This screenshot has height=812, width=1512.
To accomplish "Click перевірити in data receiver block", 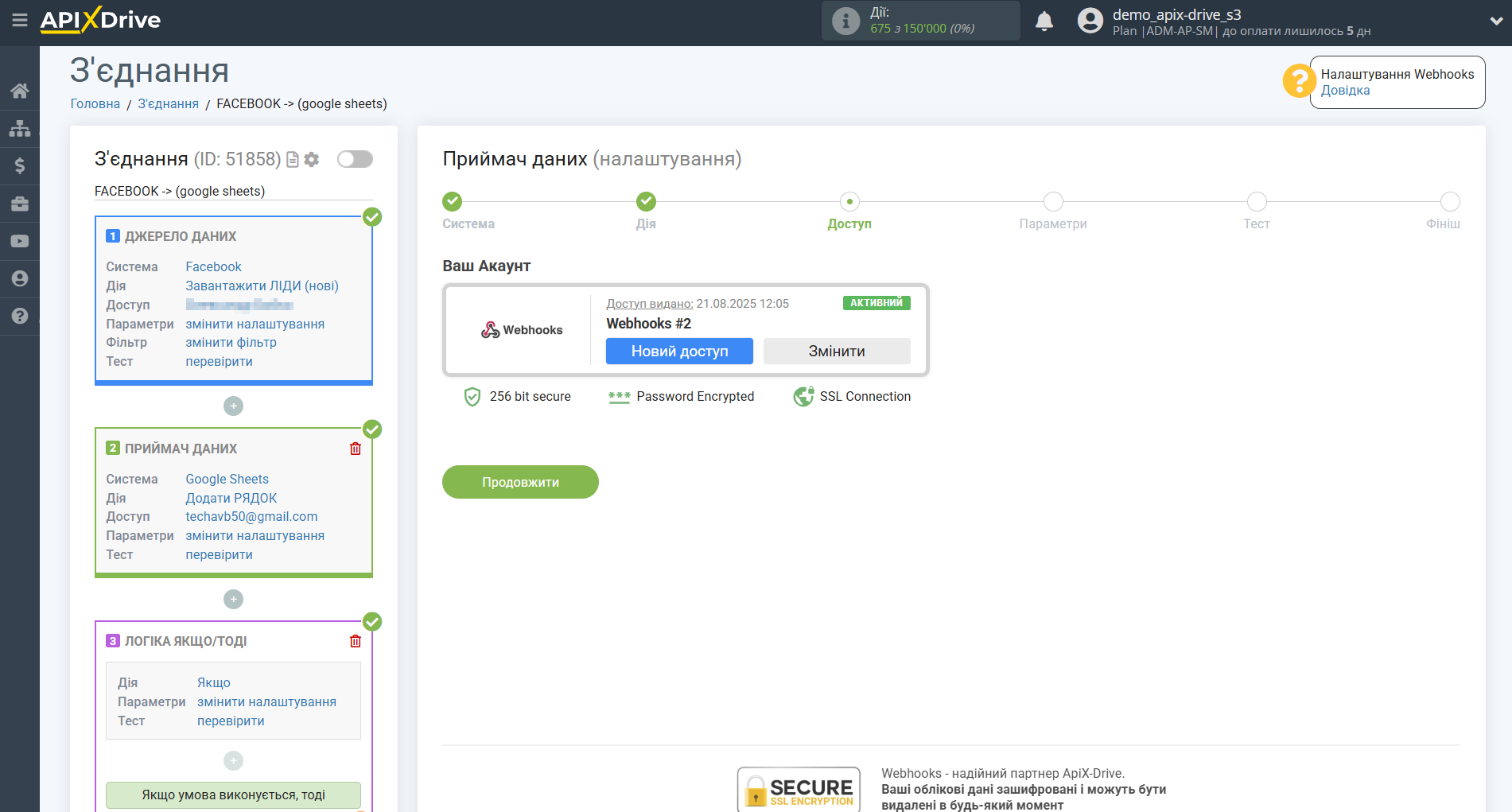I will (219, 555).
